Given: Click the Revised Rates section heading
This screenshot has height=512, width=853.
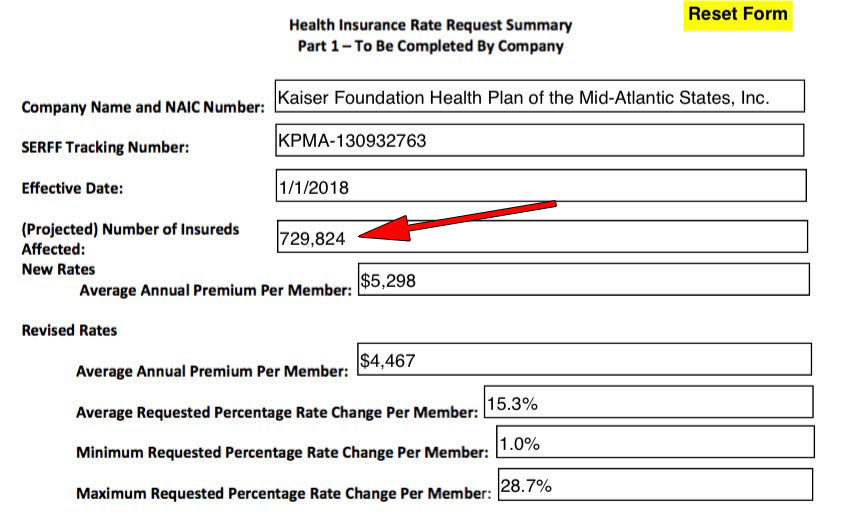Looking at the screenshot, I should pyautogui.click(x=69, y=330).
